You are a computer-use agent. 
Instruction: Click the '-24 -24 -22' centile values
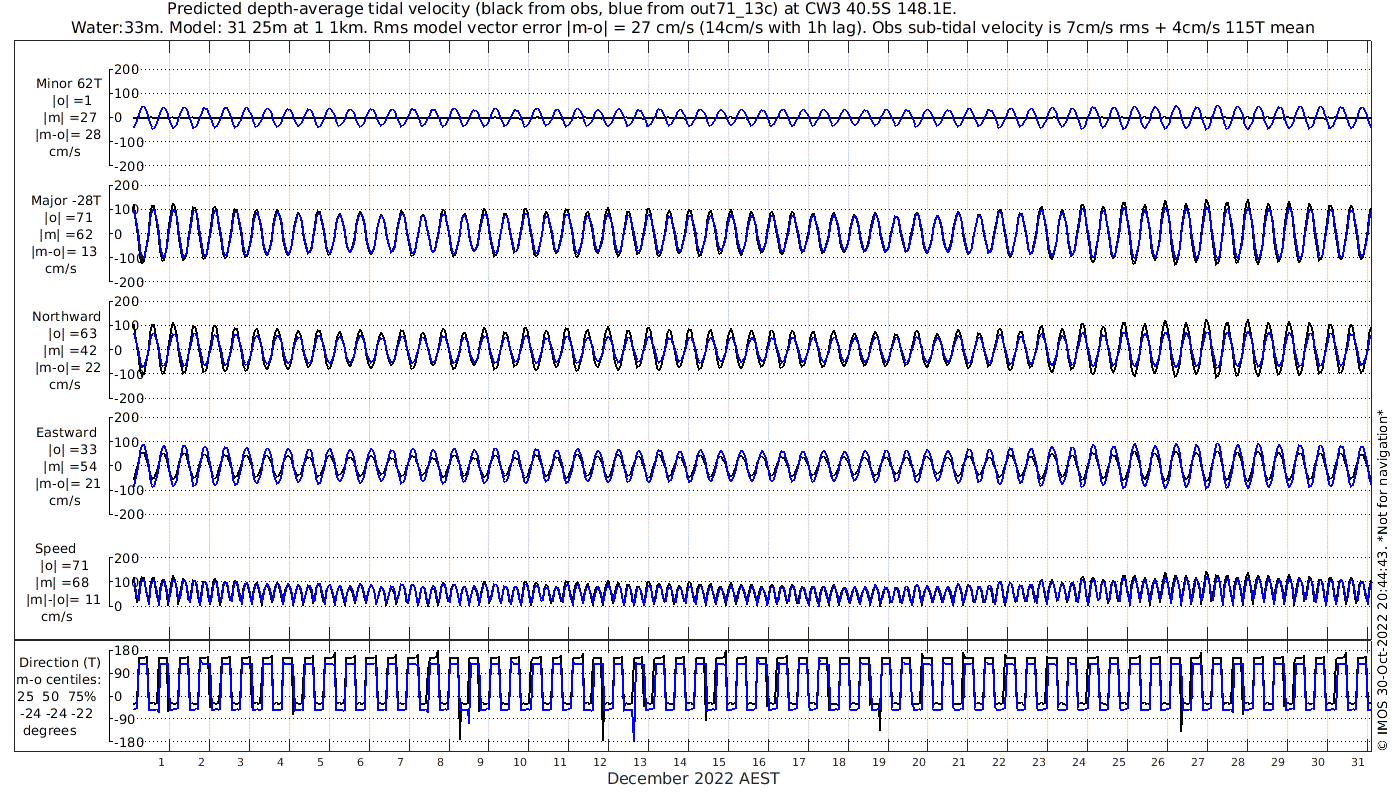pyautogui.click(x=56, y=714)
